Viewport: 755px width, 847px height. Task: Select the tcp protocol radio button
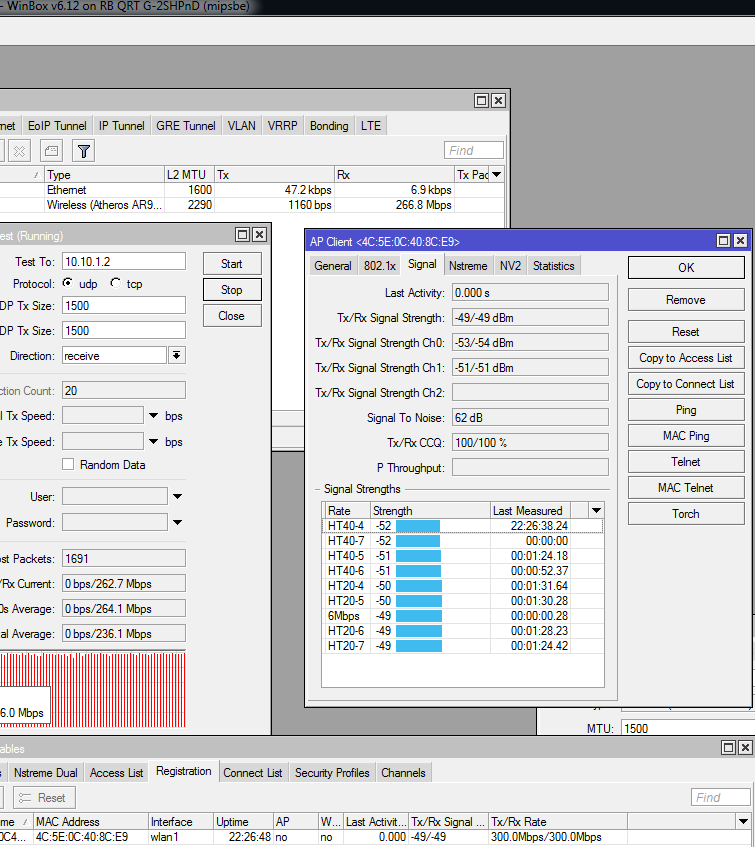pyautogui.click(x=115, y=284)
